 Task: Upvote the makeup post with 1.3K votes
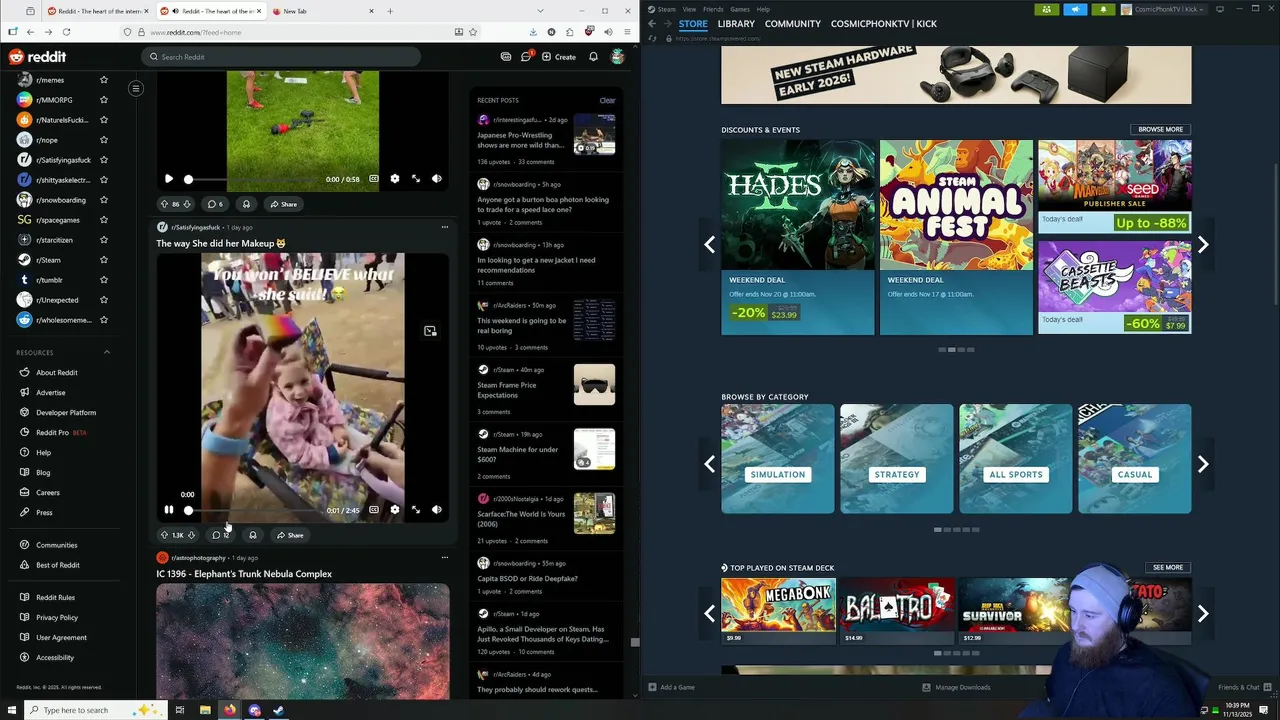[164, 535]
